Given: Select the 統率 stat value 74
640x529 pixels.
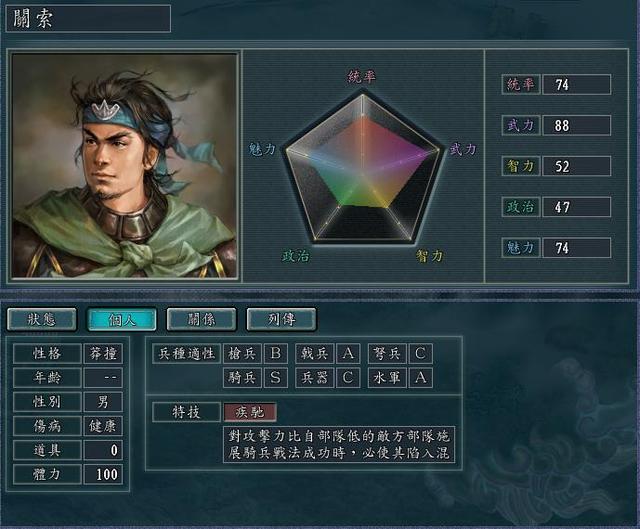Looking at the screenshot, I should click(576, 84).
